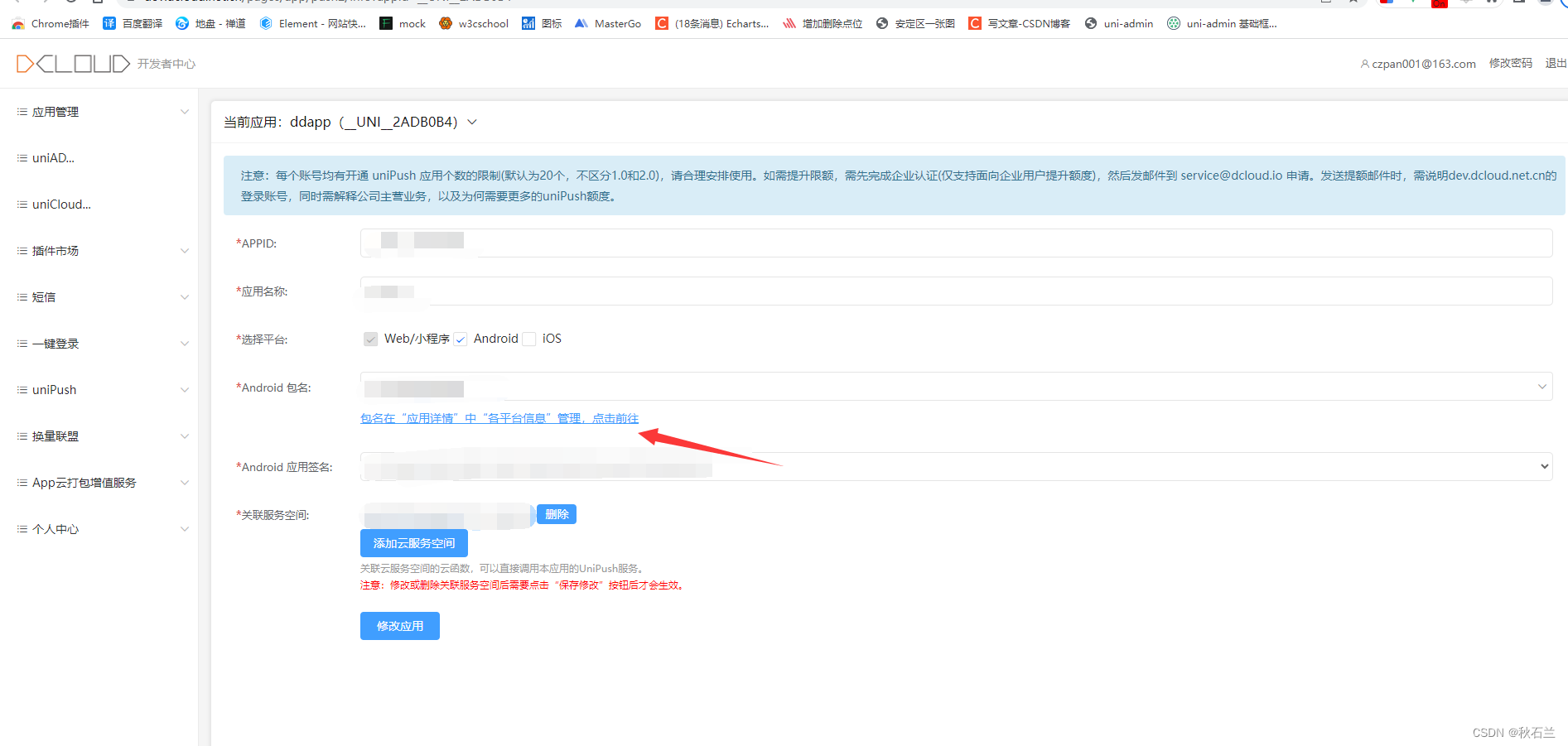Open the Android 包名 dropdown
The height and width of the screenshot is (746, 1568).
tap(956, 387)
